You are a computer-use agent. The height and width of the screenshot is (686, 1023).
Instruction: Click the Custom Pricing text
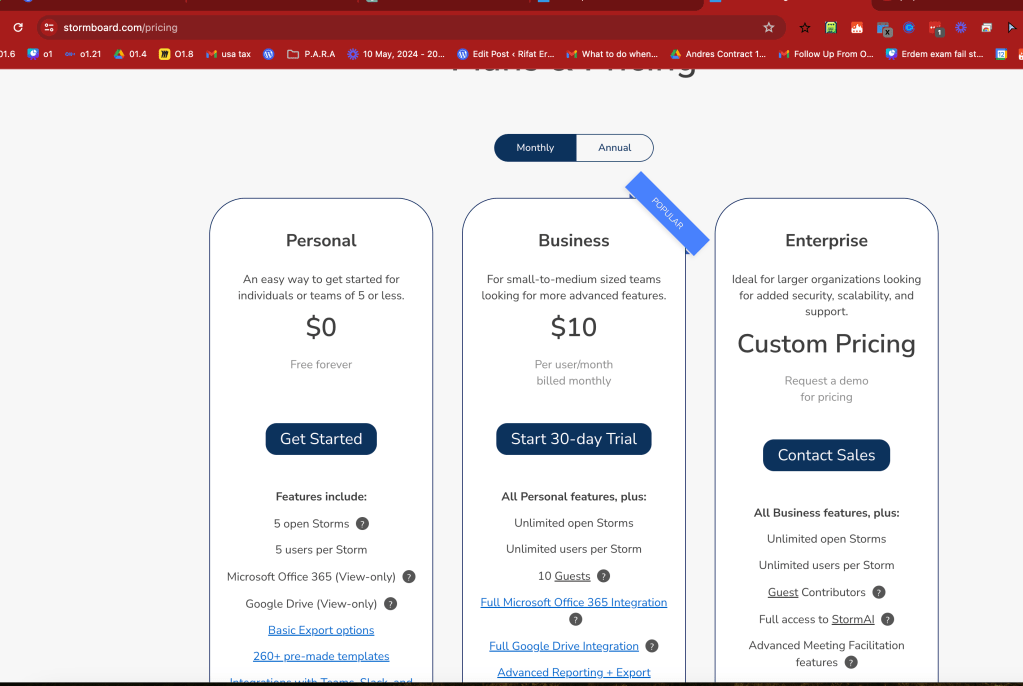coord(826,344)
